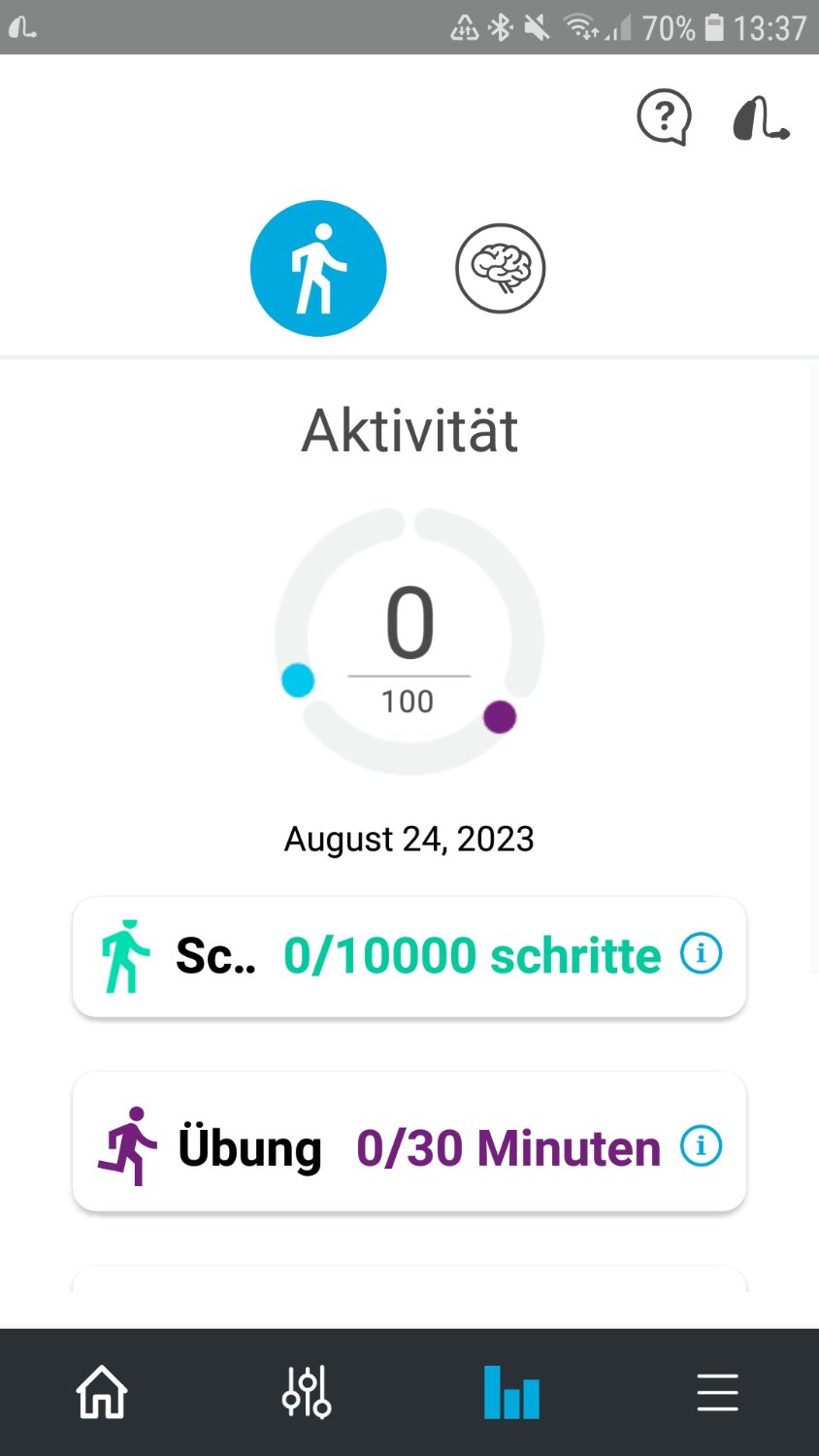Tap the battery indicator in status bar
The height and width of the screenshot is (1456, 819).
[x=714, y=27]
